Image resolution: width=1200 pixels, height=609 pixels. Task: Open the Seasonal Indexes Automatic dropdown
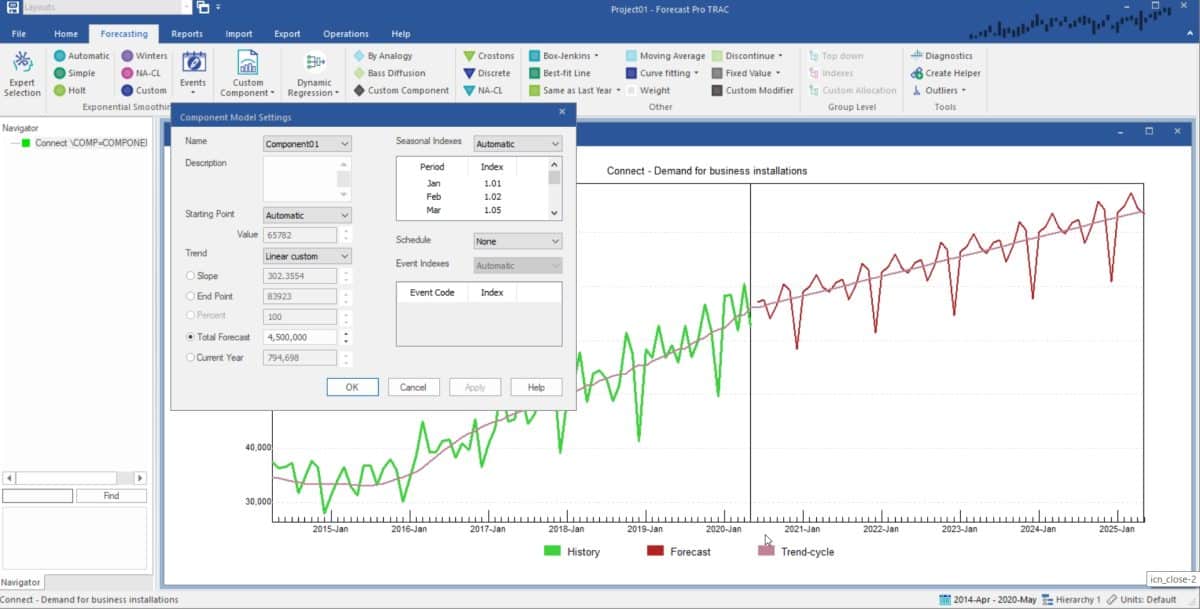[x=517, y=143]
